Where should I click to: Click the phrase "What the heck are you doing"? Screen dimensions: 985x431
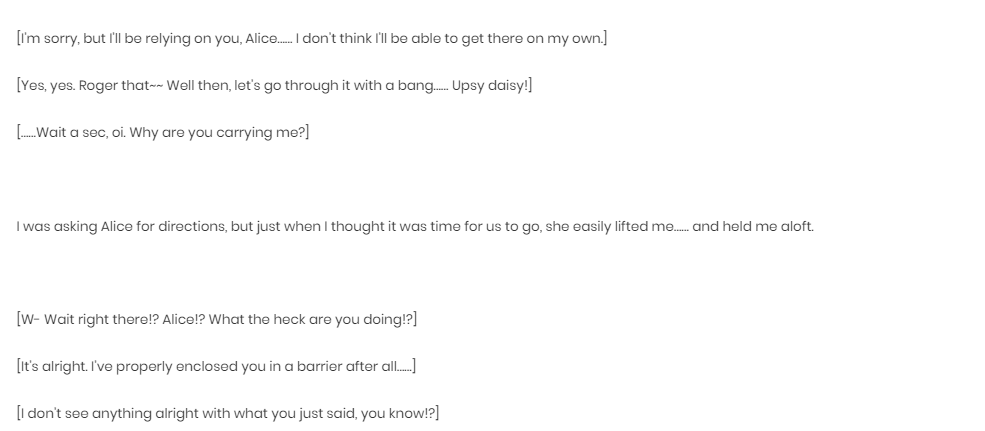coord(306,319)
